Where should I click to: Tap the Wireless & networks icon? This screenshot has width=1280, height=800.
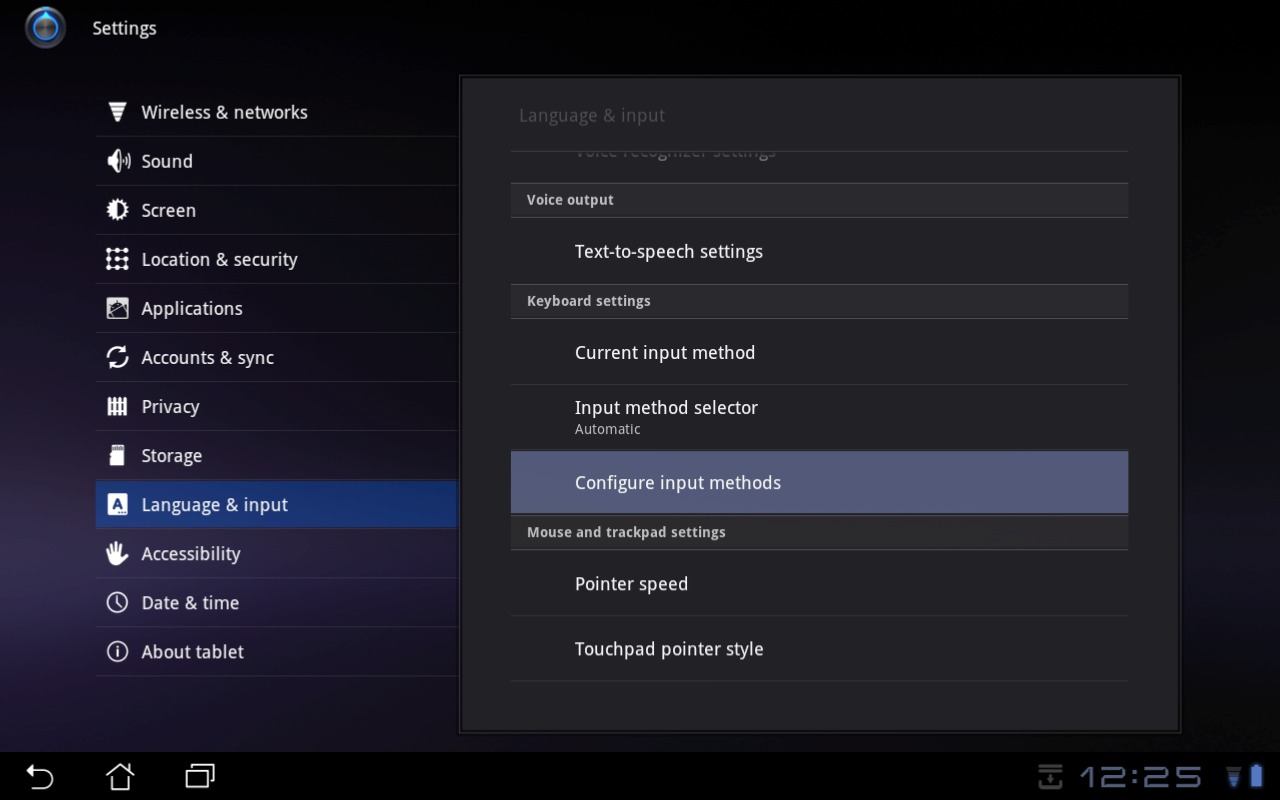coord(117,112)
